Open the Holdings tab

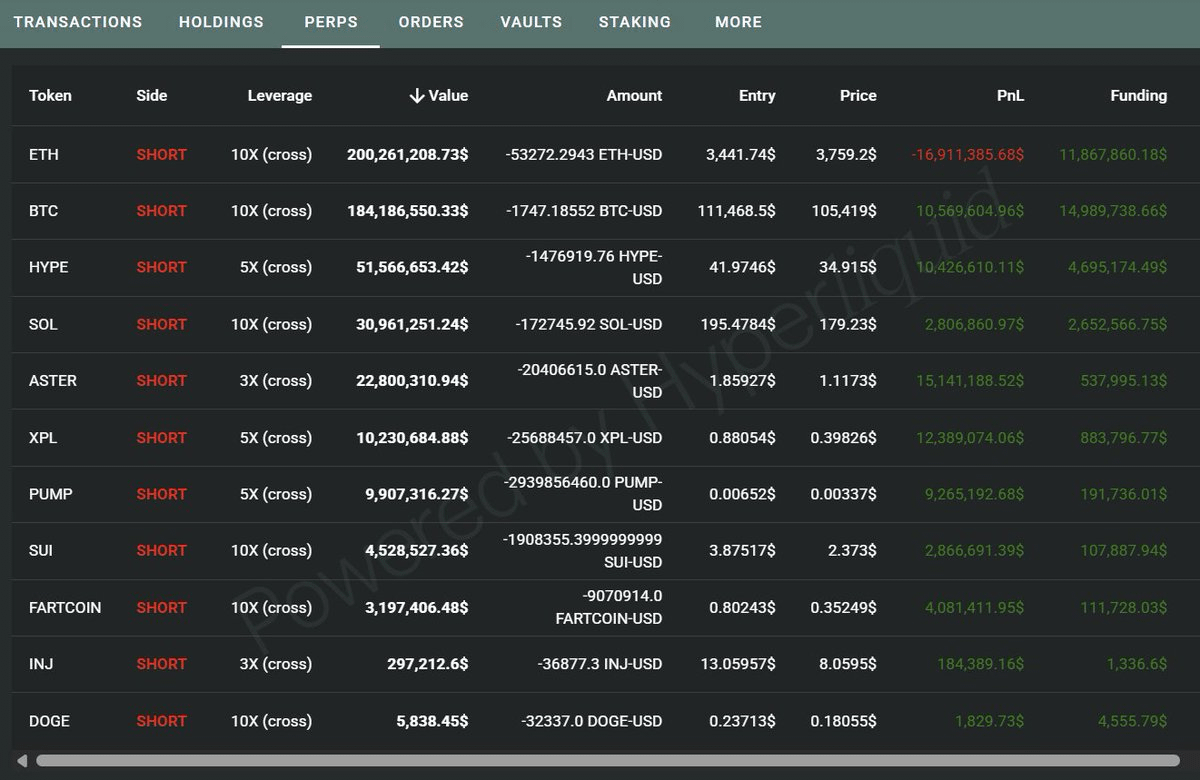point(221,21)
